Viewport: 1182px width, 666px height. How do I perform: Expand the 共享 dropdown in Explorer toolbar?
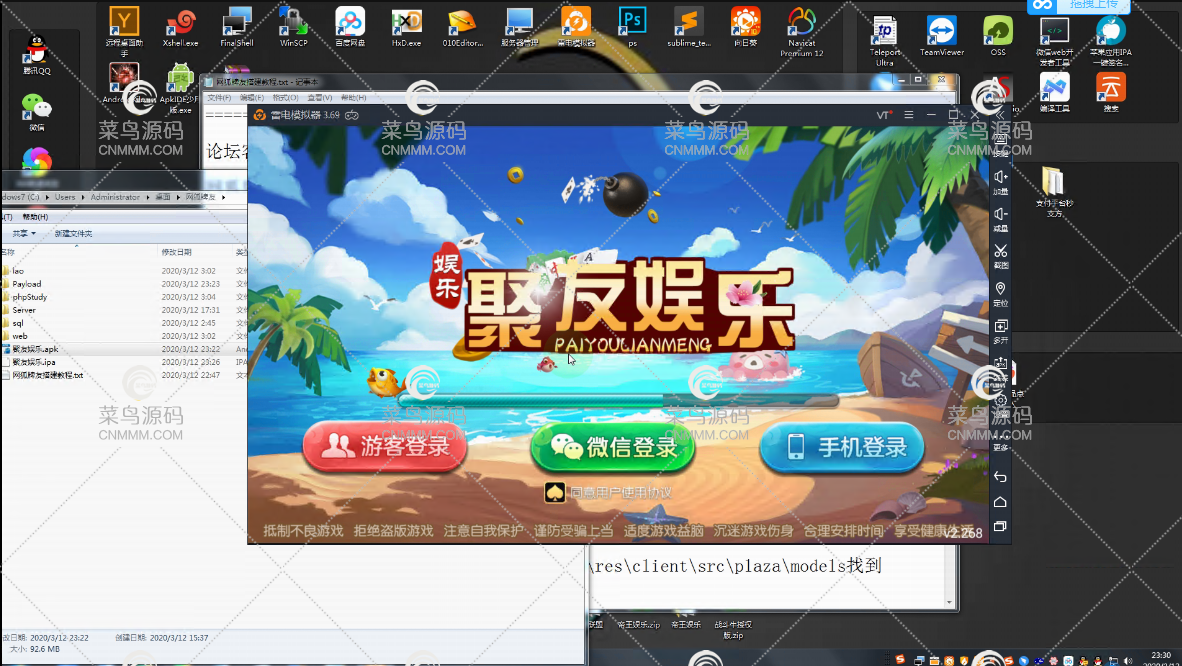coord(23,233)
